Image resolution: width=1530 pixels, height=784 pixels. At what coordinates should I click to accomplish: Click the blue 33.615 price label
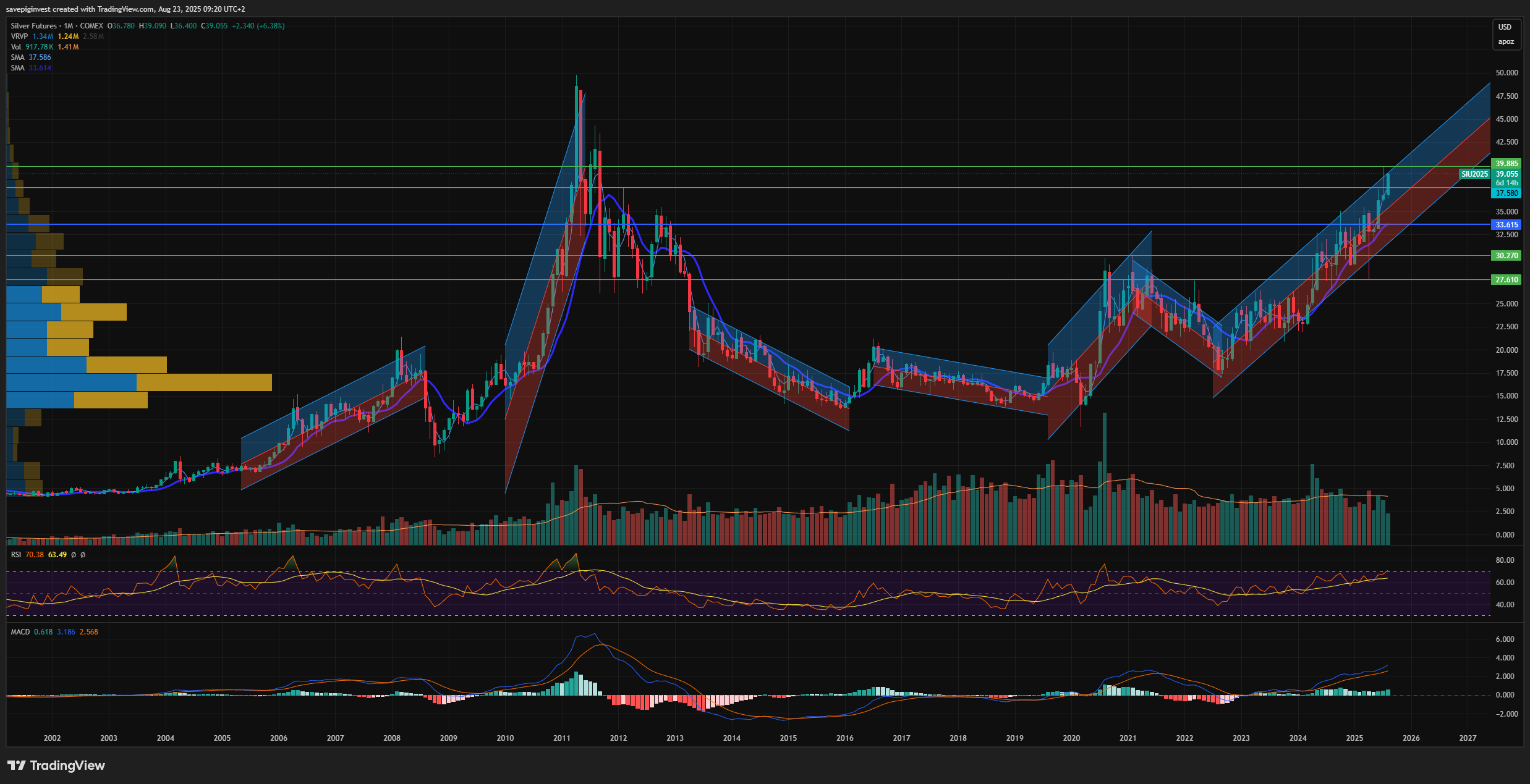(1507, 225)
